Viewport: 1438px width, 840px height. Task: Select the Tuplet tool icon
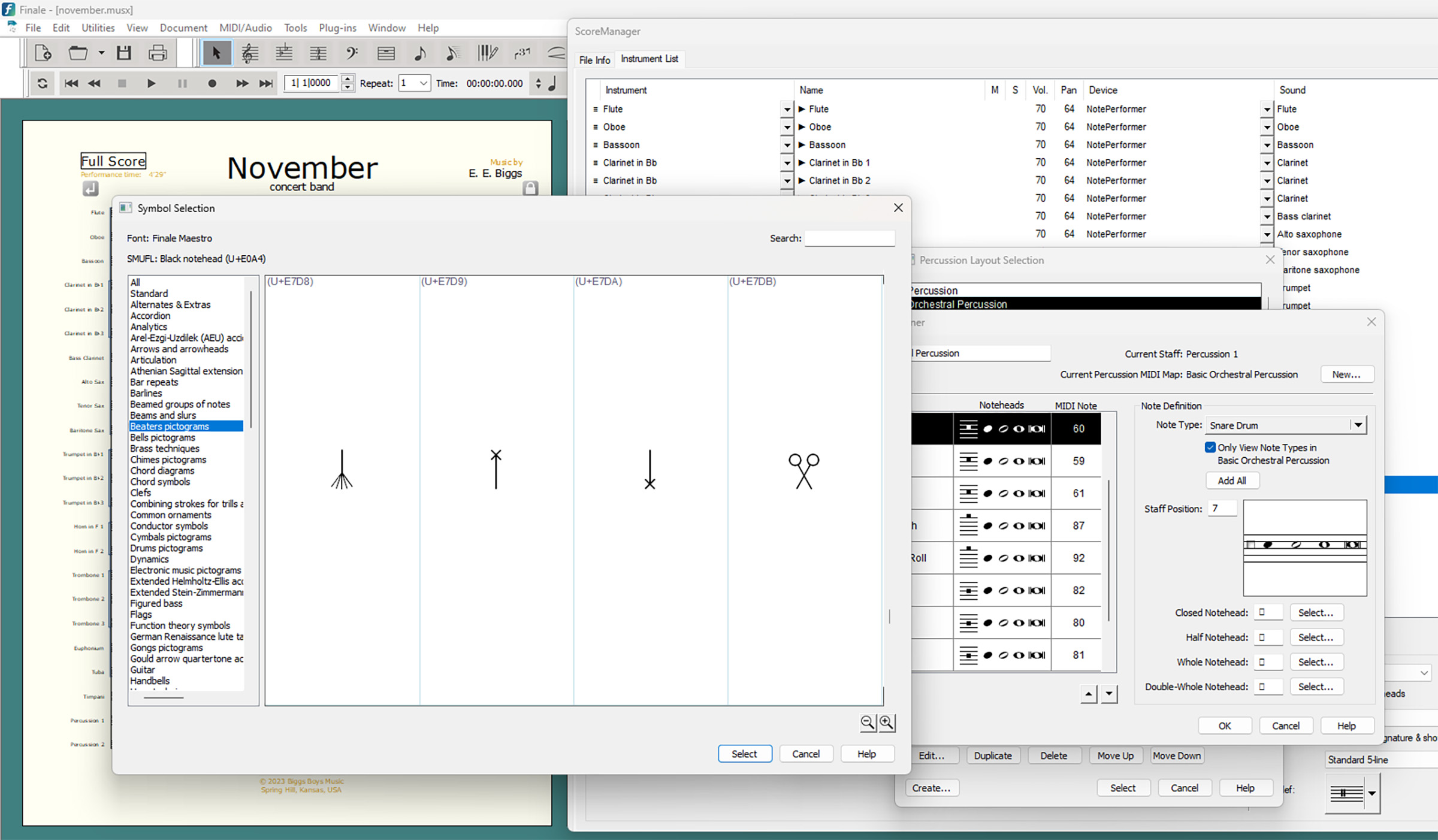point(522,53)
